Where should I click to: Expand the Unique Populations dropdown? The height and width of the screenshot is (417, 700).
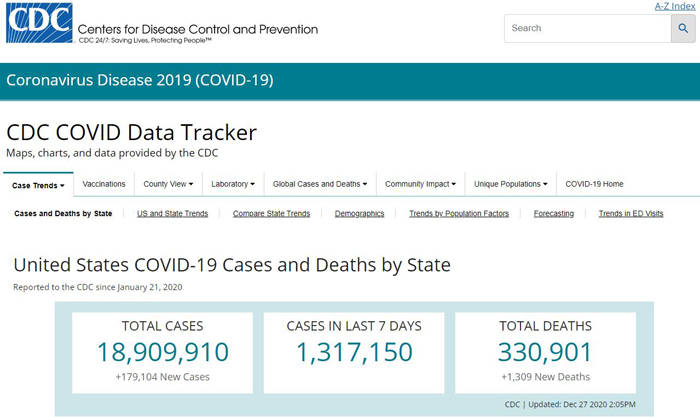point(511,184)
